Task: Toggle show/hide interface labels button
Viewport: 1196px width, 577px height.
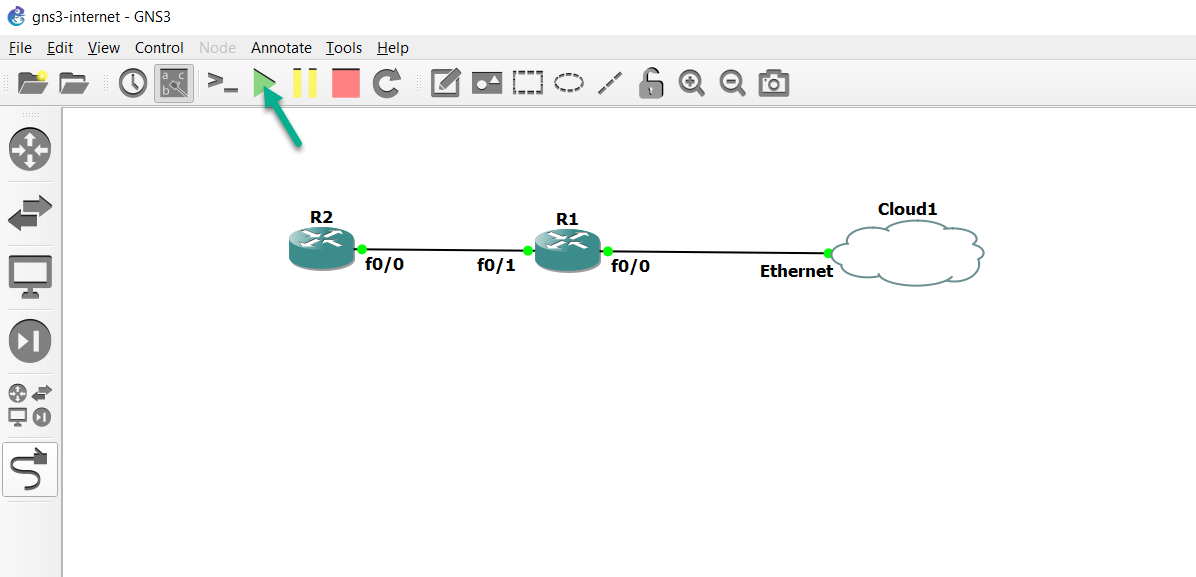Action: pyautogui.click(x=174, y=83)
